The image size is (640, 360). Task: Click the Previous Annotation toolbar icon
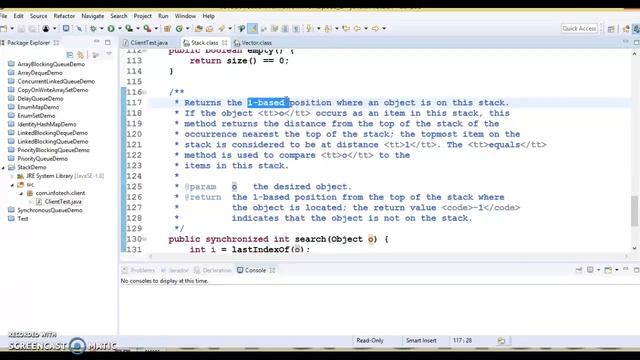pyautogui.click(x=328, y=29)
